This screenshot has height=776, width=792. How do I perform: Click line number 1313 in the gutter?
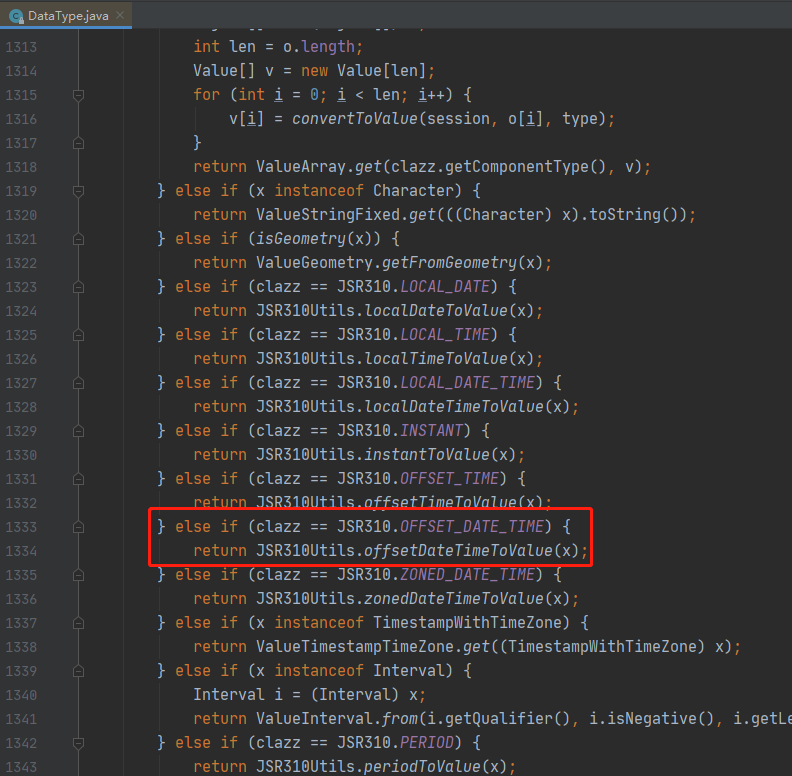point(21,47)
